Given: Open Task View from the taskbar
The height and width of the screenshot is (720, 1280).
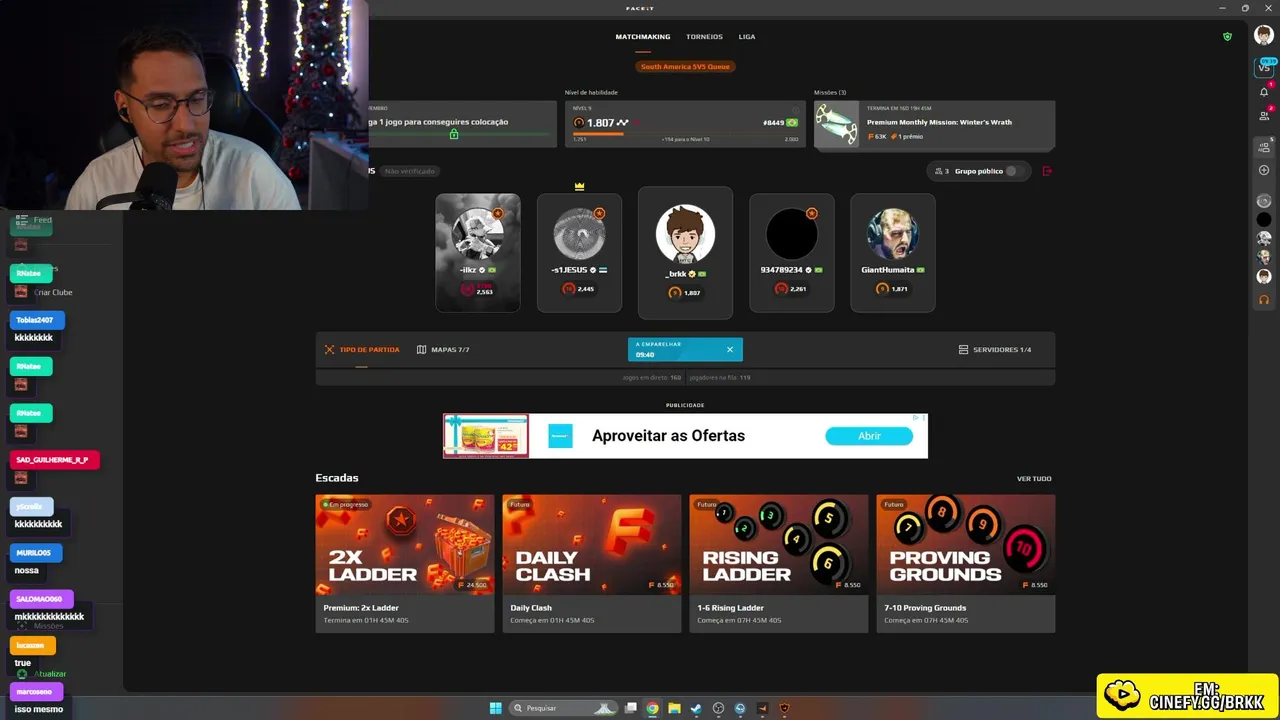Looking at the screenshot, I should tap(631, 708).
